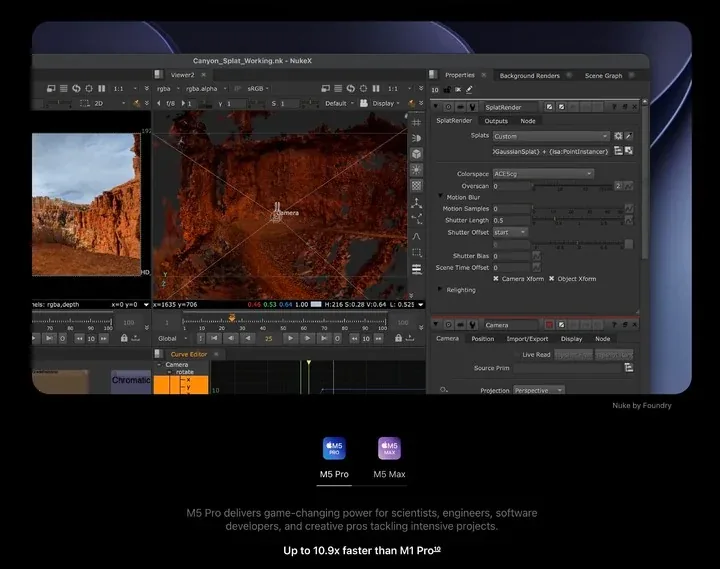Open the Splats Custom dropdown

click(551, 136)
